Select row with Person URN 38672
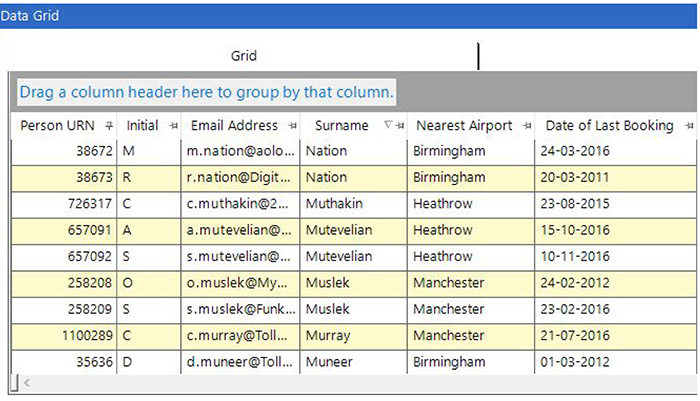Viewport: 700px width, 401px height. pyautogui.click(x=64, y=151)
